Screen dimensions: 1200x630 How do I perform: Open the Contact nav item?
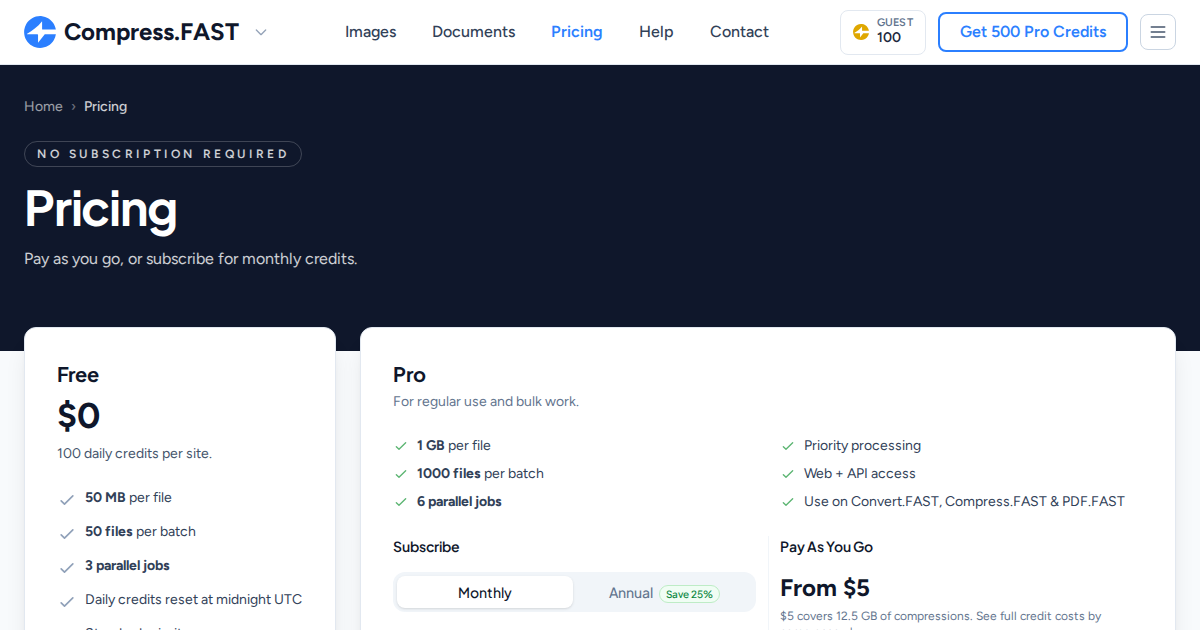point(739,32)
